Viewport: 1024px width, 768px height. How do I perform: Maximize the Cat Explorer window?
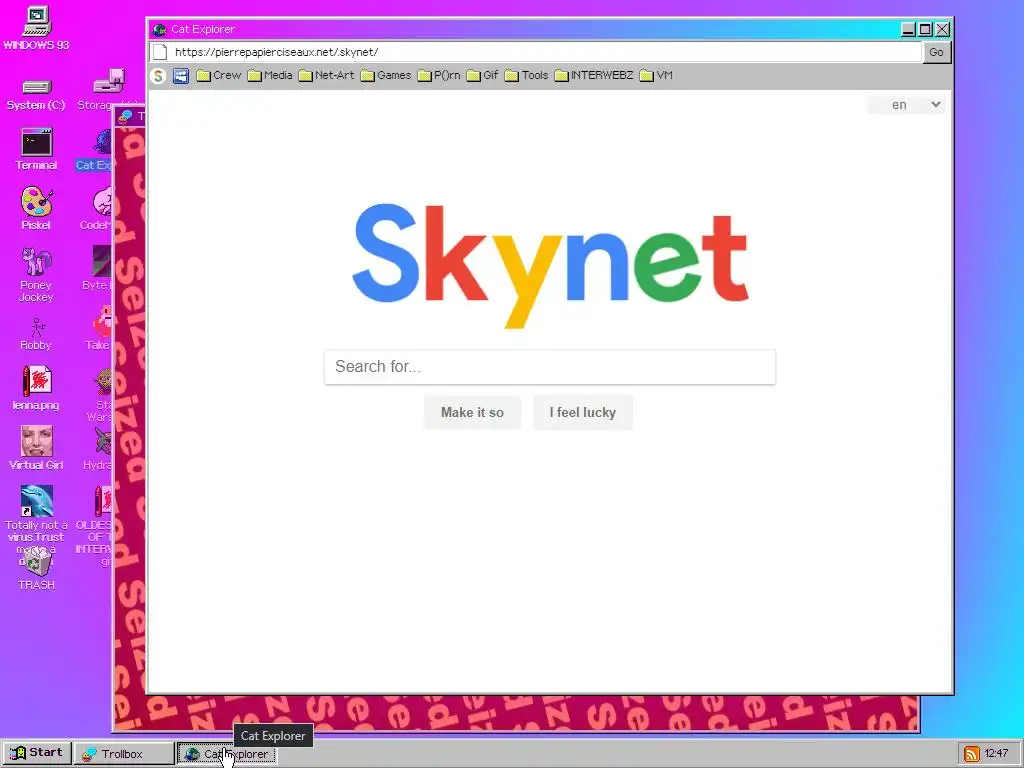pos(925,29)
